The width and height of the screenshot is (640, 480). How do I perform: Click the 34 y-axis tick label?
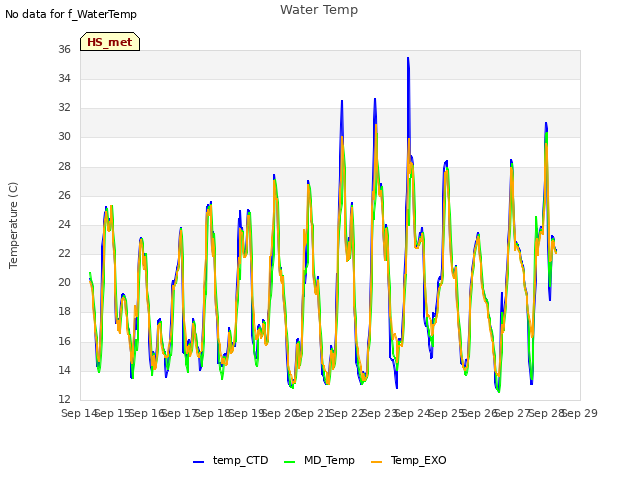coord(64,78)
